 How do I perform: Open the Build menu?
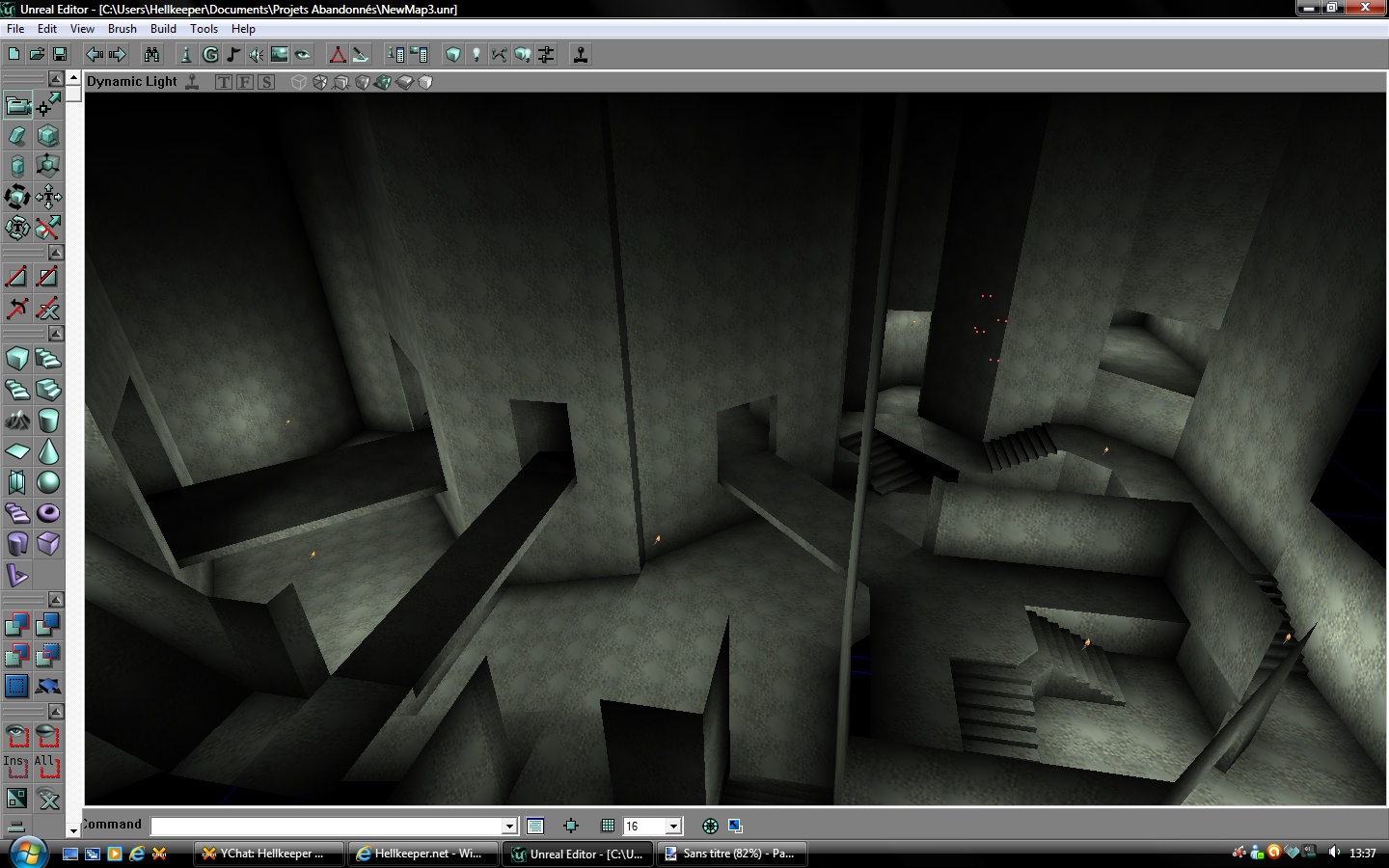tap(163, 29)
